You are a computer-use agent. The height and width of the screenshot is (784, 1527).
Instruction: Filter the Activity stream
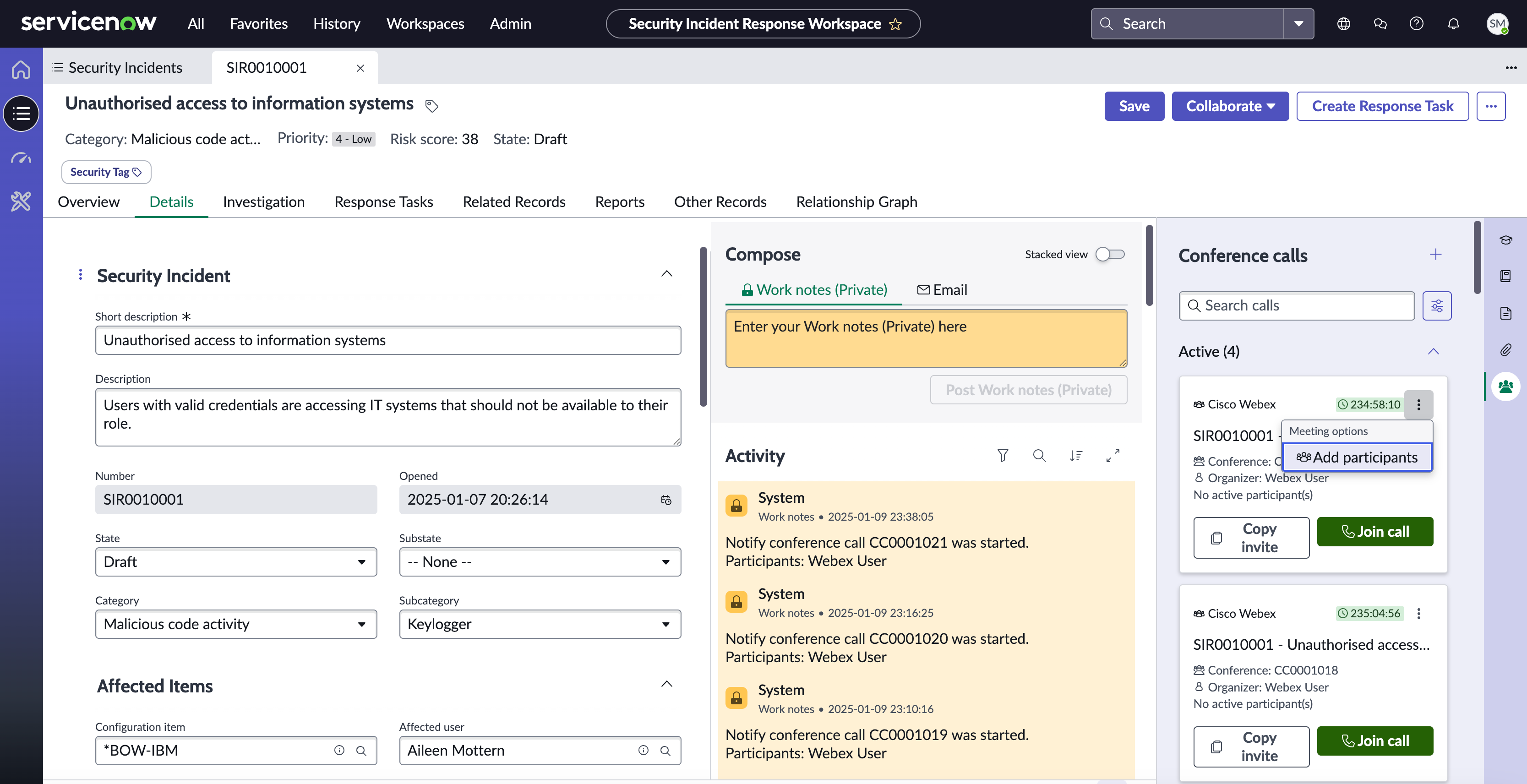tap(1003, 455)
